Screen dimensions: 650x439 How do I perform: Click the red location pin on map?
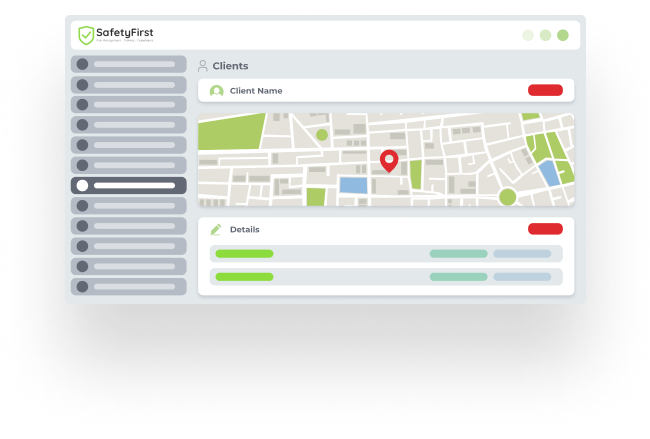point(389,160)
